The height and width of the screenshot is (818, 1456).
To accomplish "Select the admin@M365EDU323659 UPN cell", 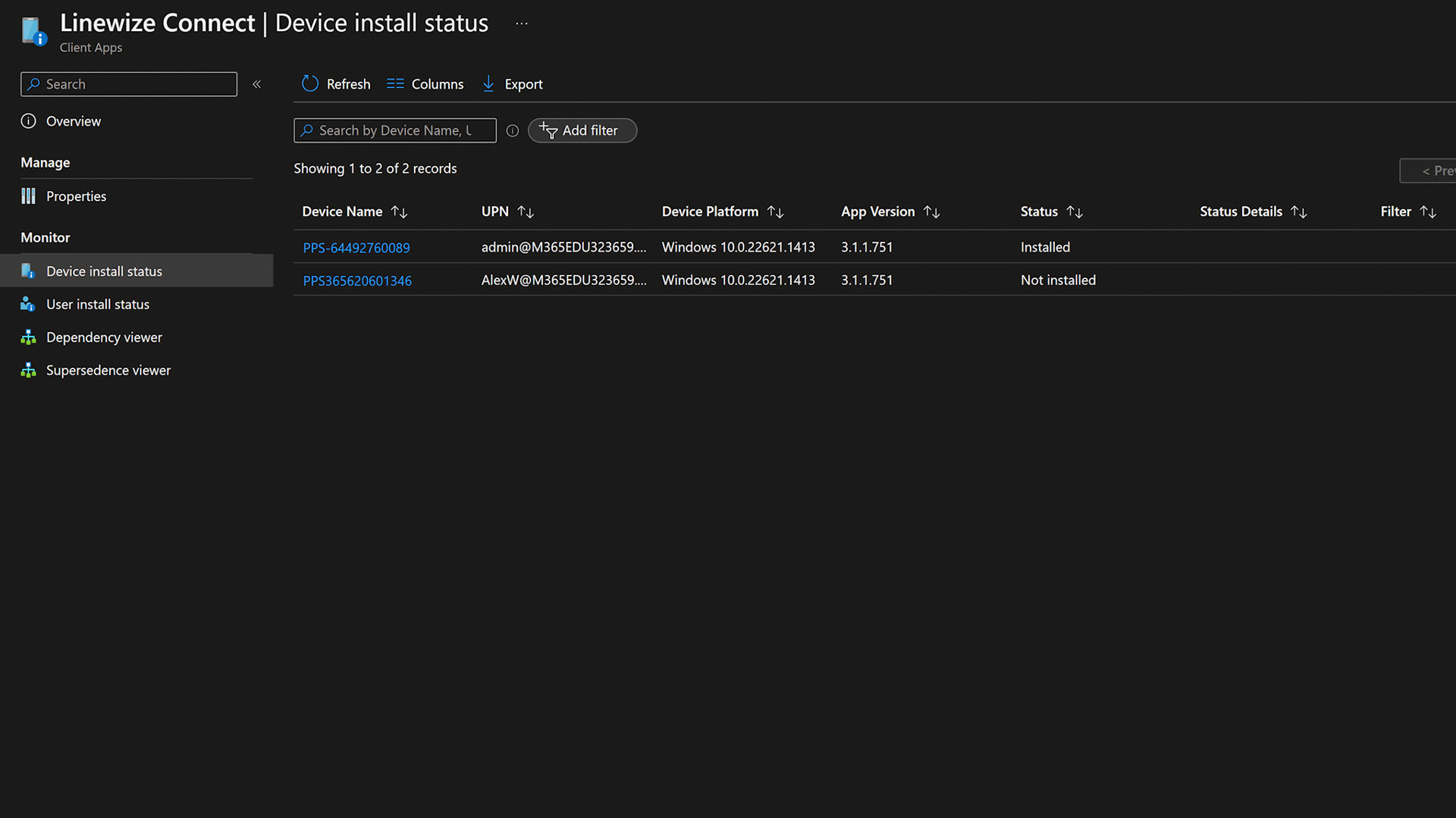I will tap(563, 247).
